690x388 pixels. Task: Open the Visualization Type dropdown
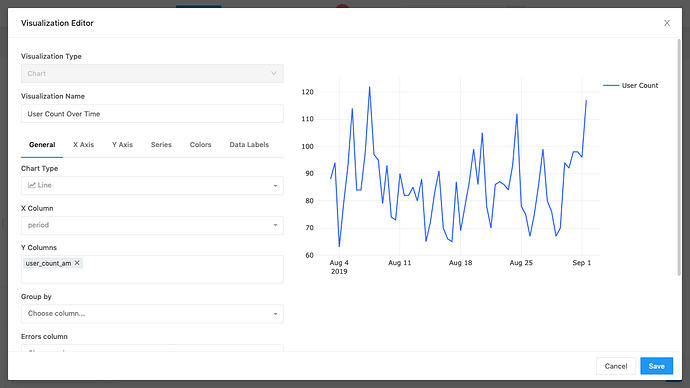click(x=152, y=73)
